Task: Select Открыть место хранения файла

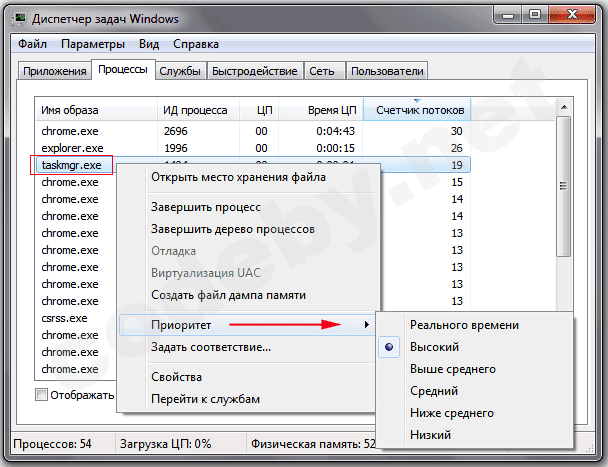Action: 248,177
